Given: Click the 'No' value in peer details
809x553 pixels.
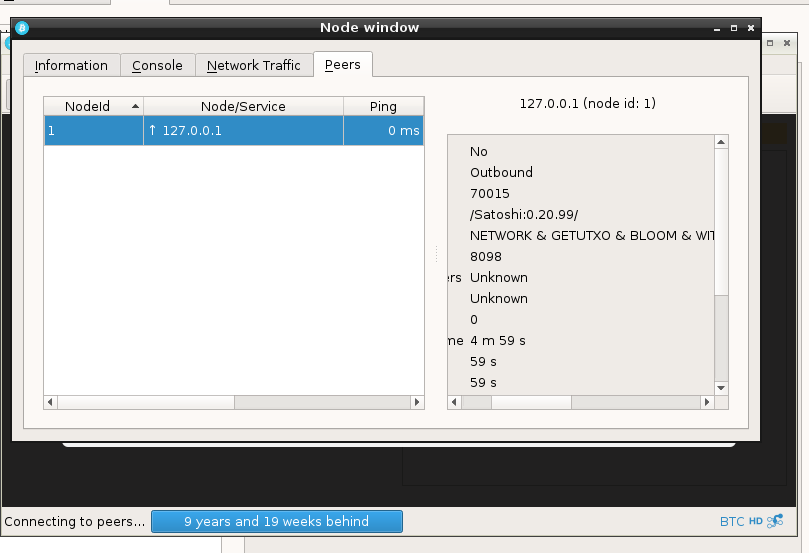Looking at the screenshot, I should (479, 152).
